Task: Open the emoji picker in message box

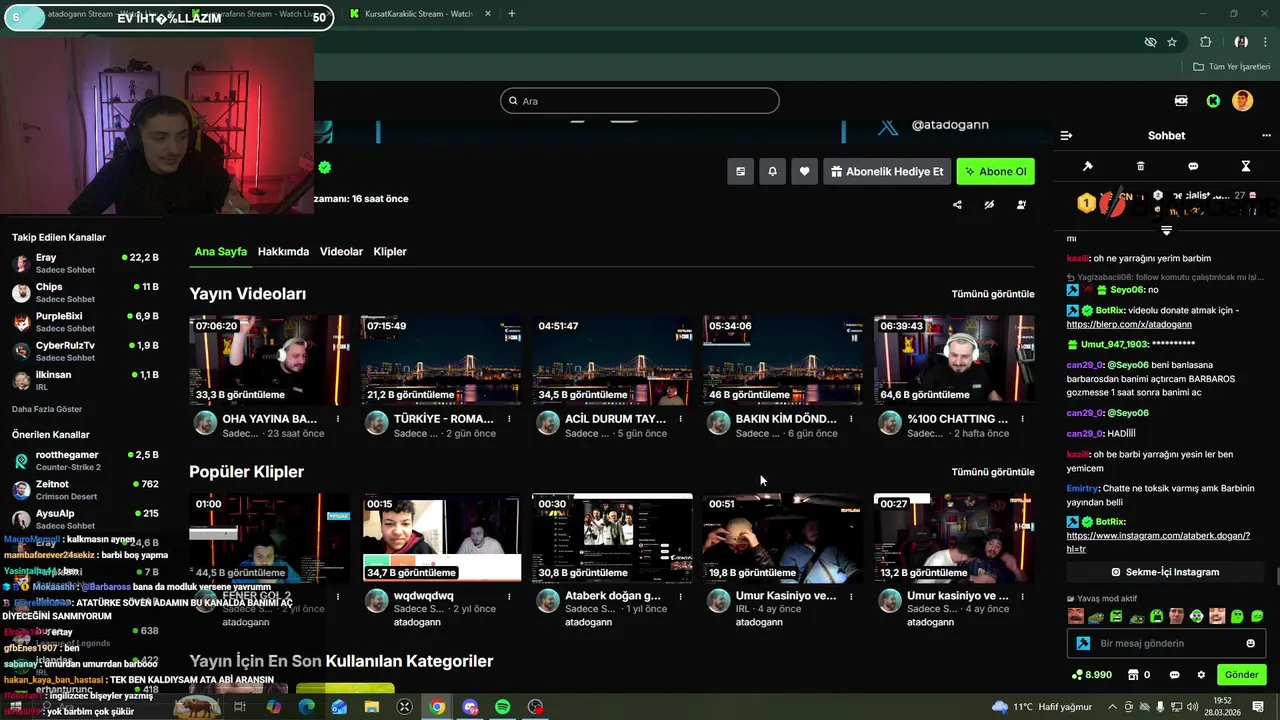Action: coord(1250,643)
